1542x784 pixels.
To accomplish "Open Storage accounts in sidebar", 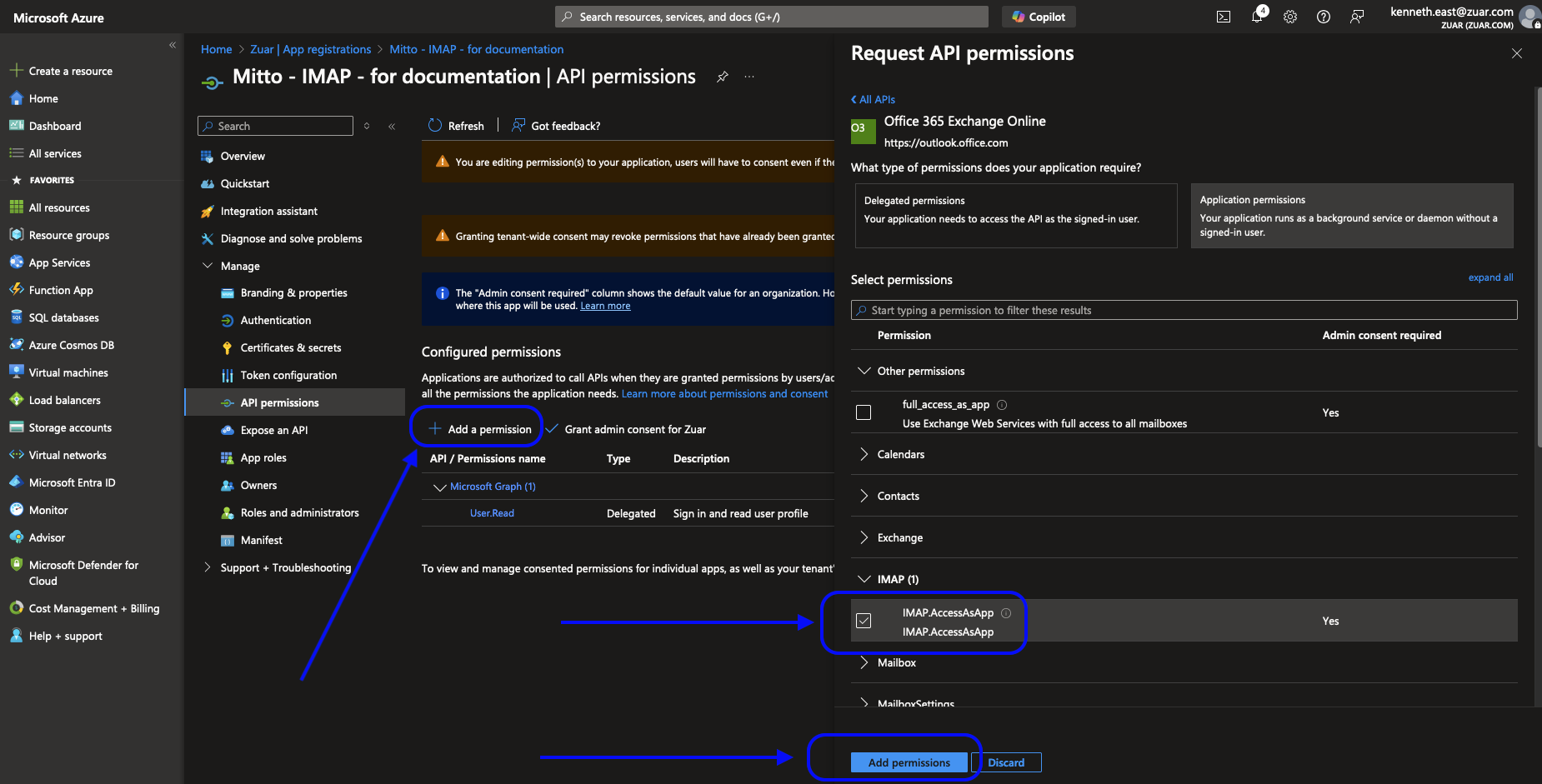I will pos(70,427).
